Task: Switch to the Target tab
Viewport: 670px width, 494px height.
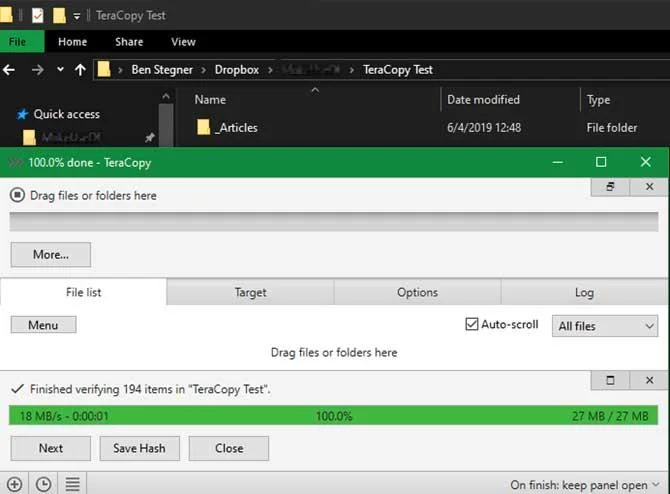Action: click(250, 292)
